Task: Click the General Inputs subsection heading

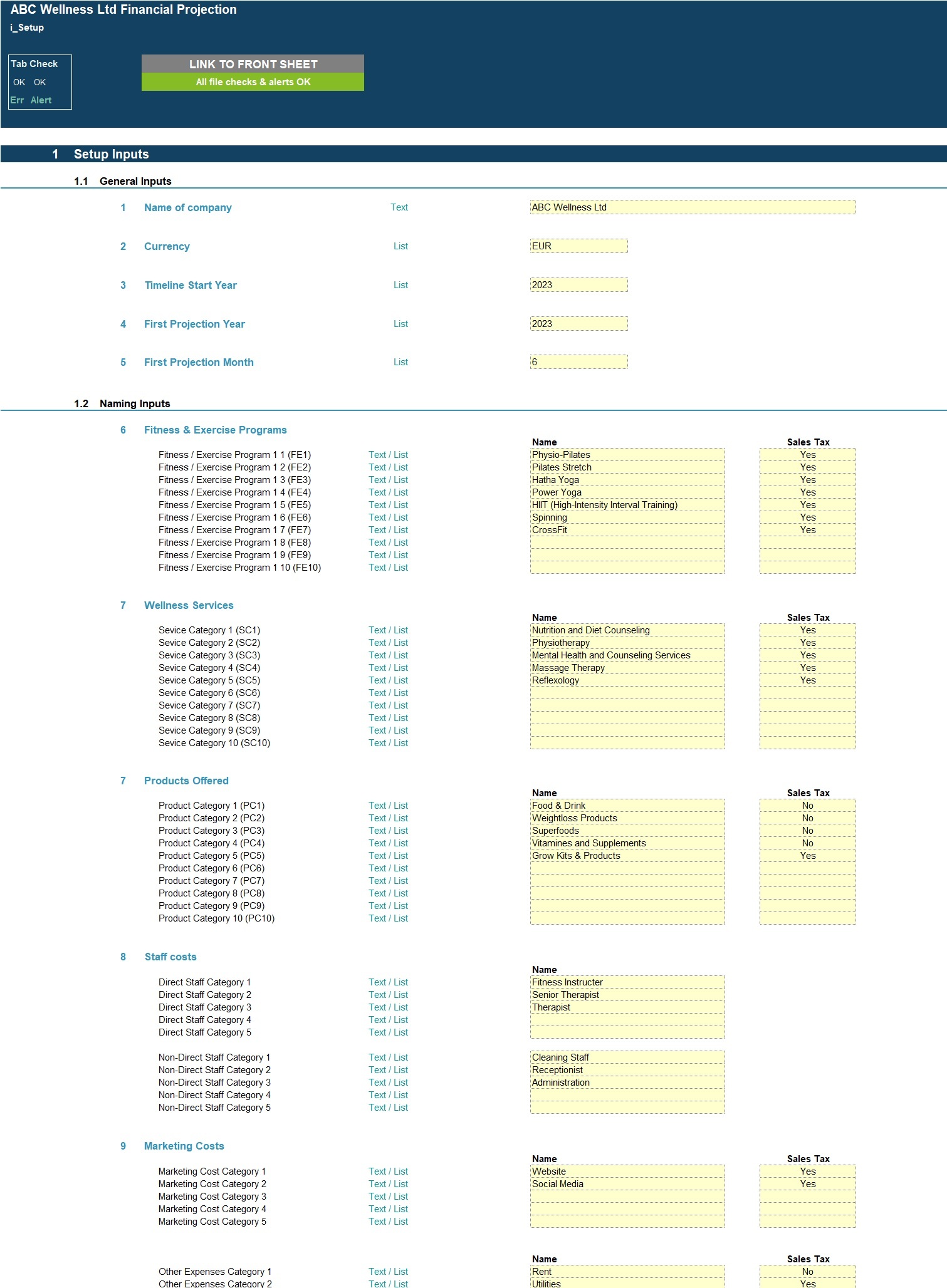Action: coord(135,181)
